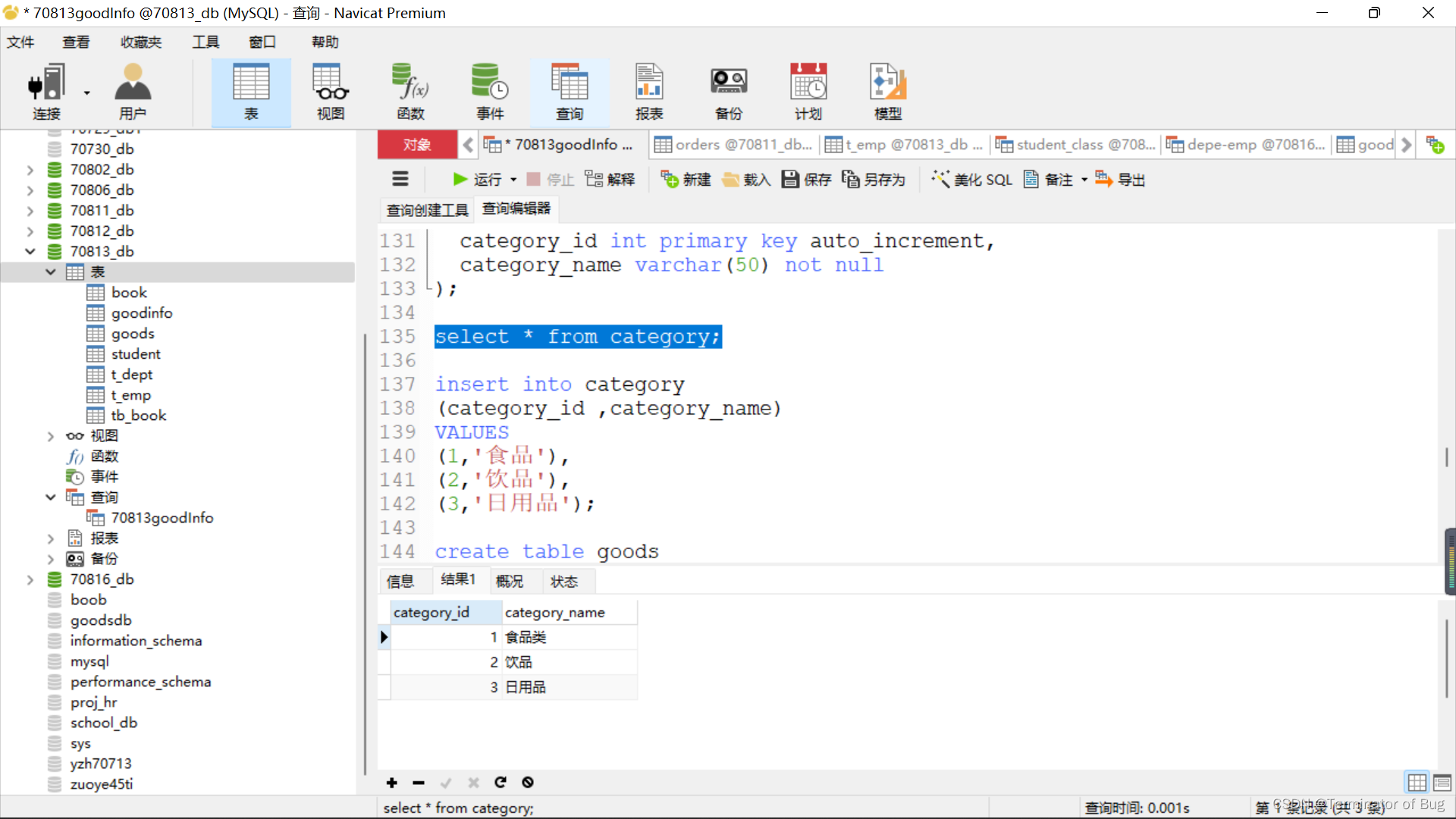
Task: Open the Run button dropdown arrow
Action: pyautogui.click(x=513, y=180)
